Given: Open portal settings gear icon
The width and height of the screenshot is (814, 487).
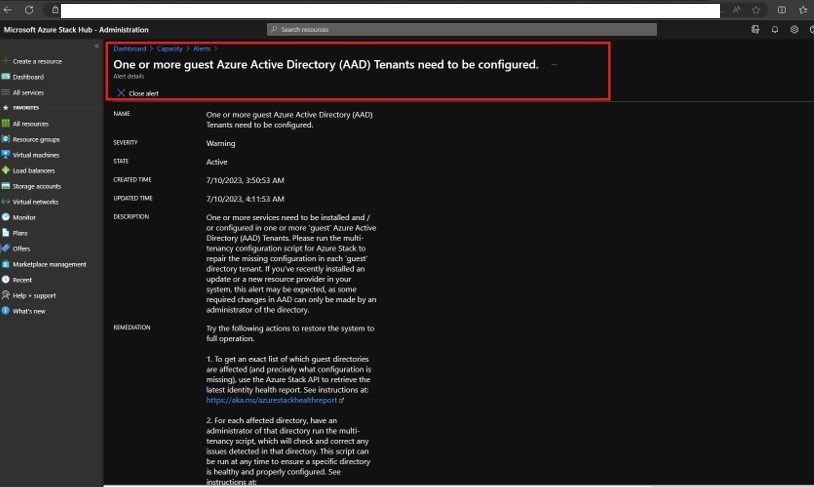Looking at the screenshot, I should [794, 30].
